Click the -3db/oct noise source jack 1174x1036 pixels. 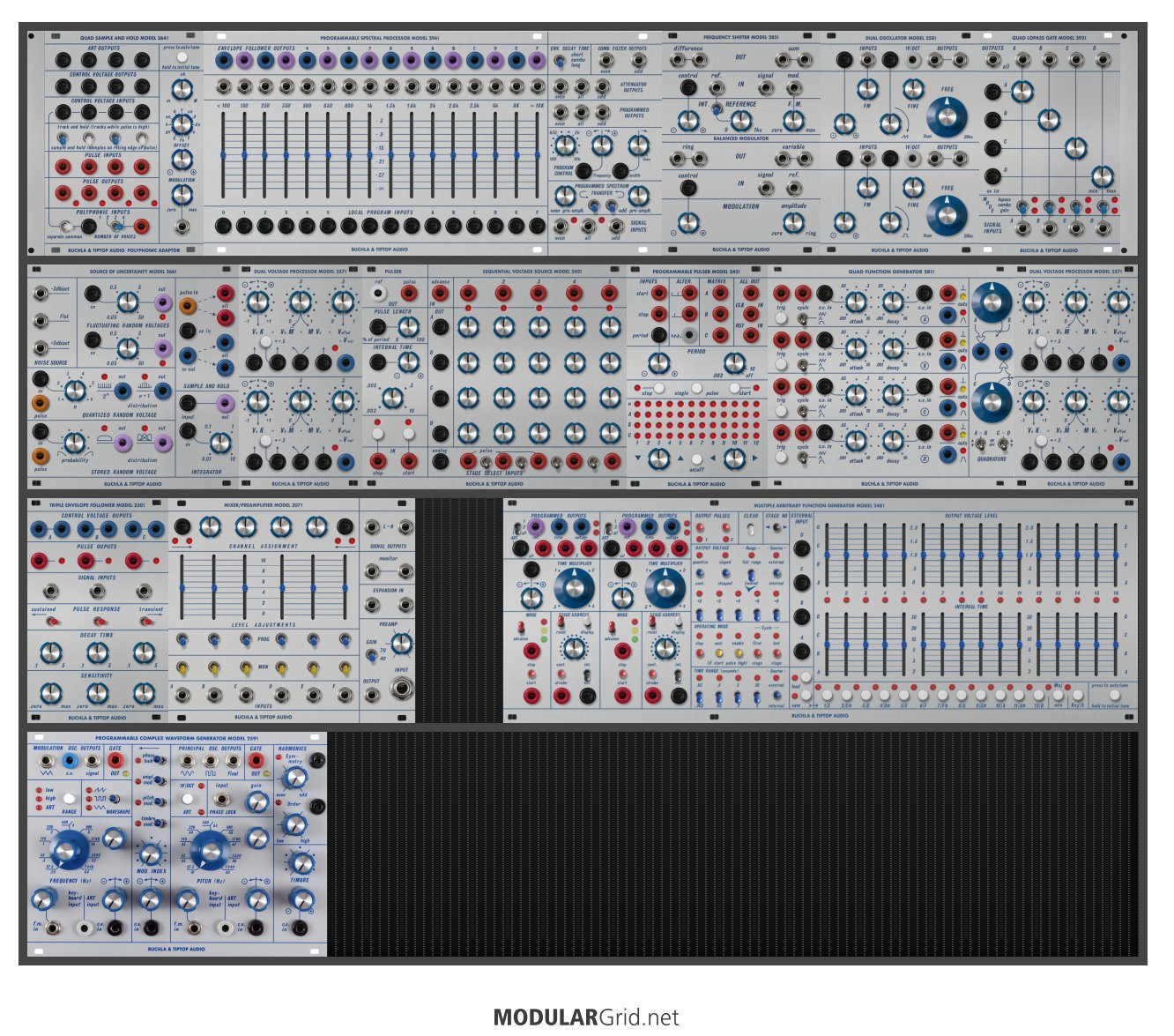(40, 294)
